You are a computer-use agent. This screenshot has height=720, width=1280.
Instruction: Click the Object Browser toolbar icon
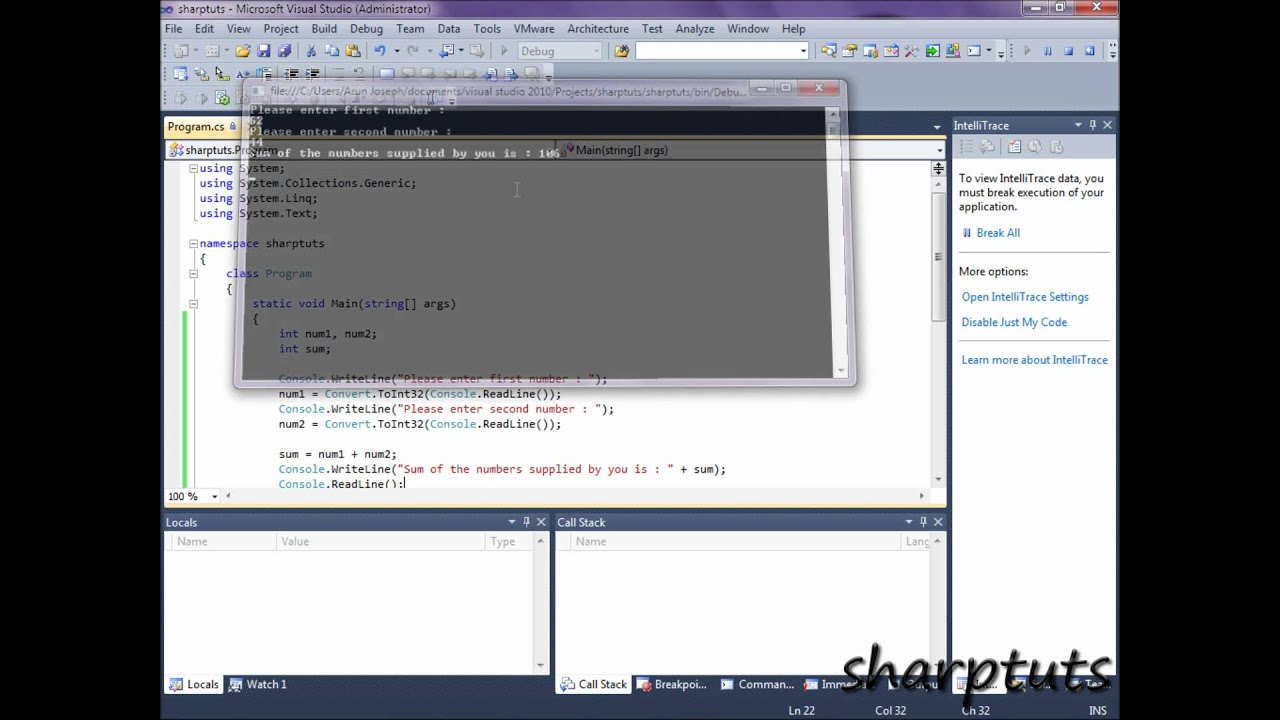coord(891,51)
